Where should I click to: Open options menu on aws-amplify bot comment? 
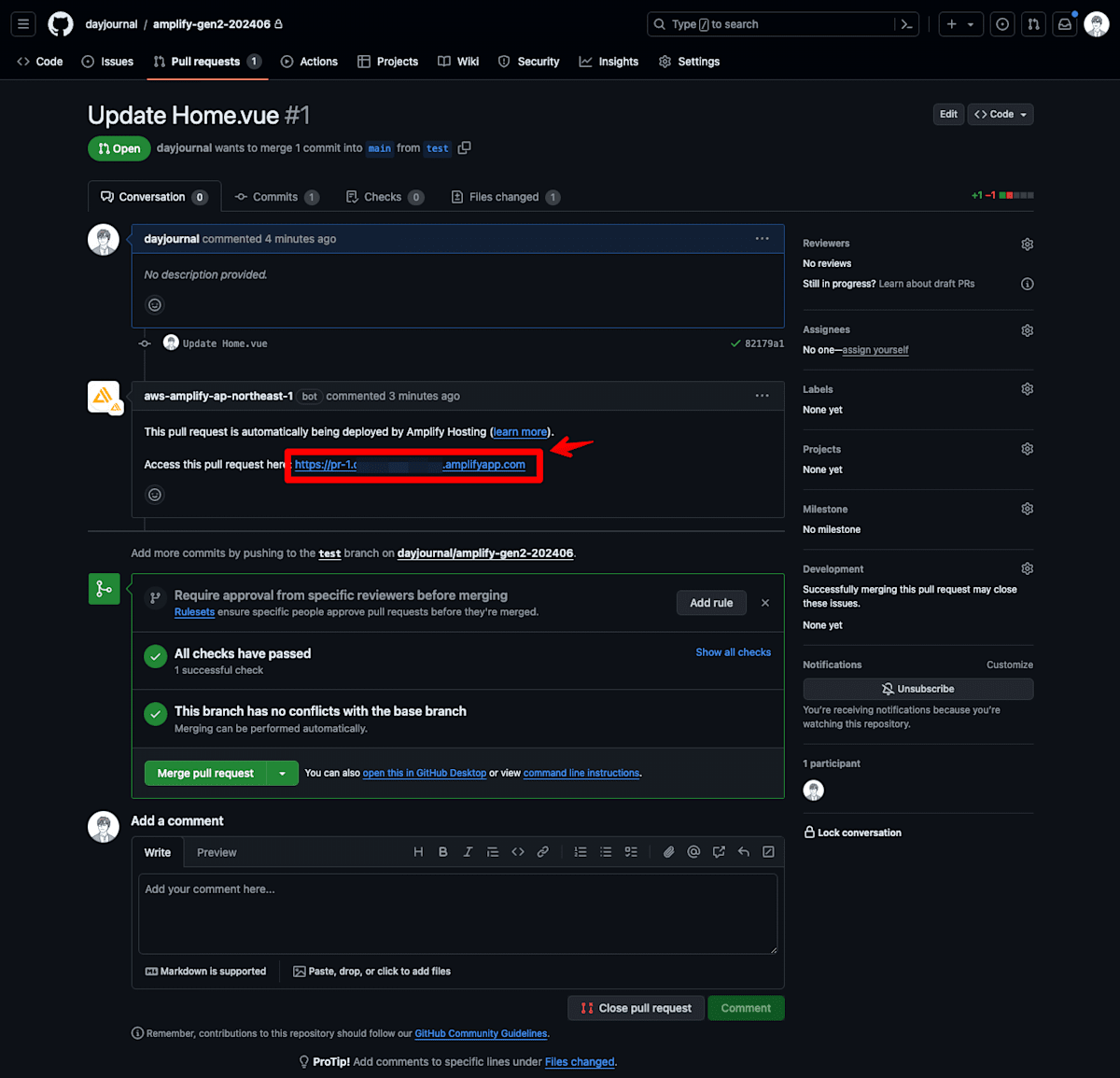point(762,396)
